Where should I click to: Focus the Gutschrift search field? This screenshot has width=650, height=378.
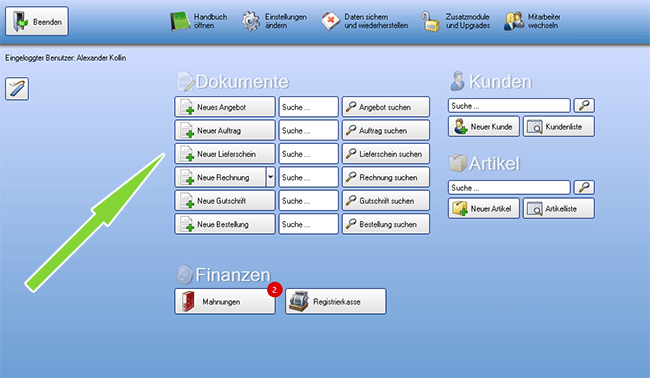[x=308, y=201]
